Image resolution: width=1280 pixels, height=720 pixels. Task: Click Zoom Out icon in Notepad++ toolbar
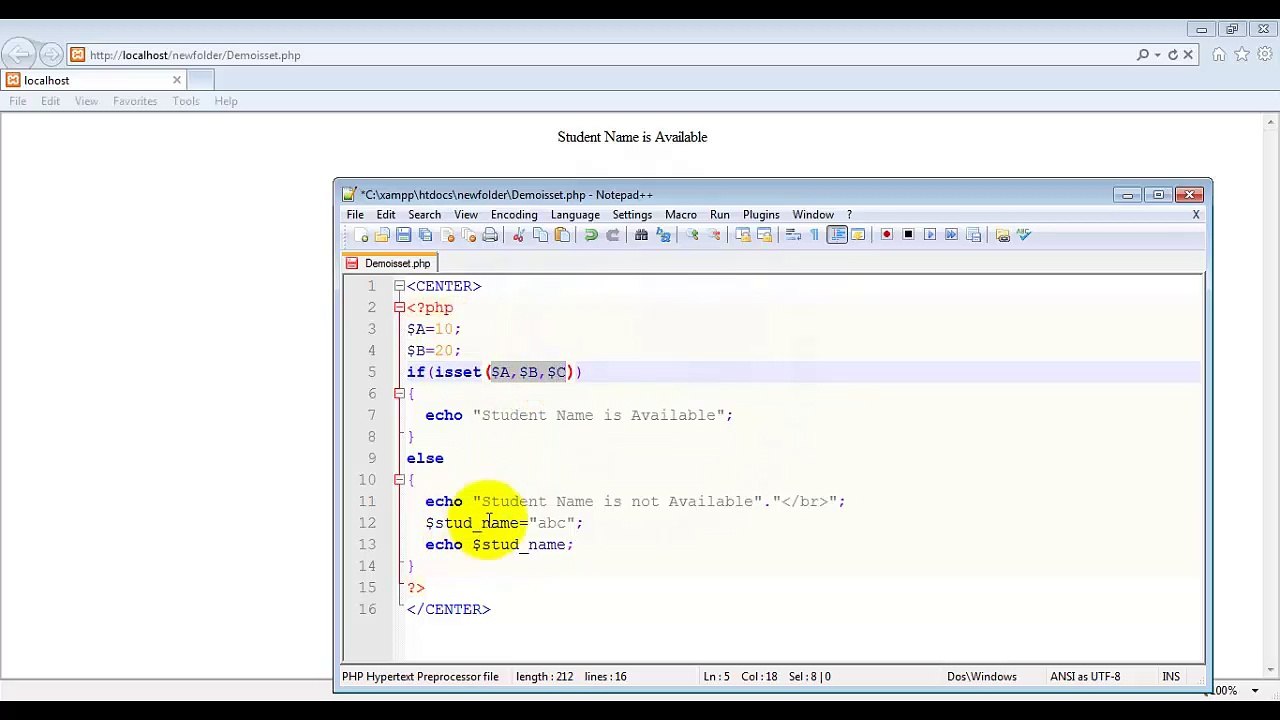pyautogui.click(x=714, y=235)
